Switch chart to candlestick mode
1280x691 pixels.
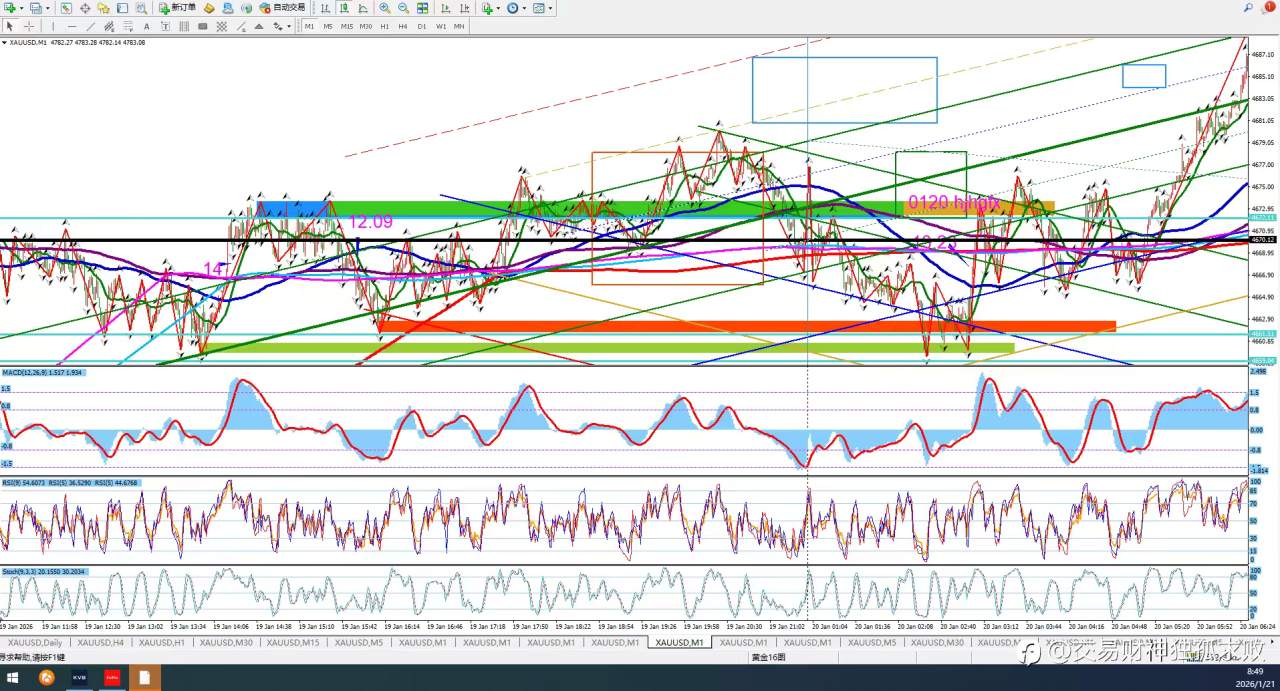(343, 8)
